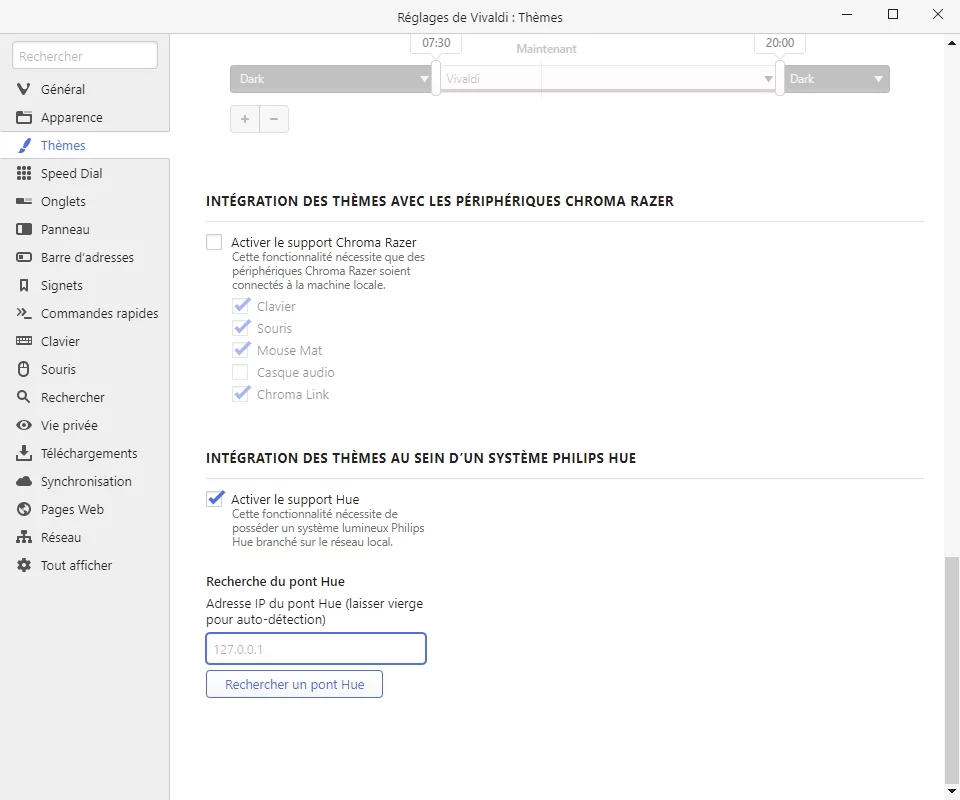Click the Vivaldi logo icon beside Général
Image resolution: width=960 pixels, height=800 pixels.
point(24,89)
